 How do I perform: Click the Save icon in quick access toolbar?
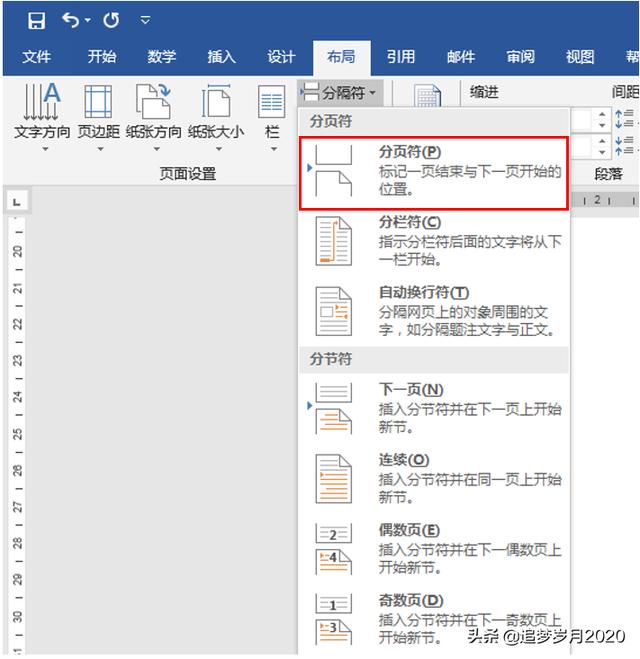37,20
